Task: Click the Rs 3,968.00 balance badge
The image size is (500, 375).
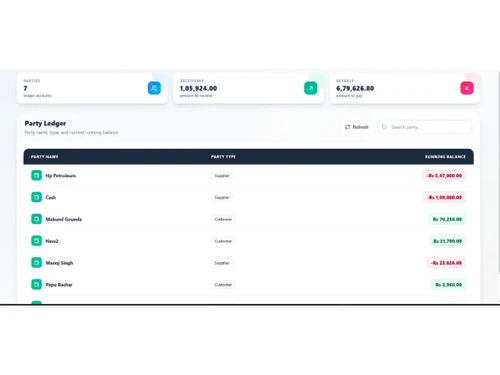Action: point(448,285)
